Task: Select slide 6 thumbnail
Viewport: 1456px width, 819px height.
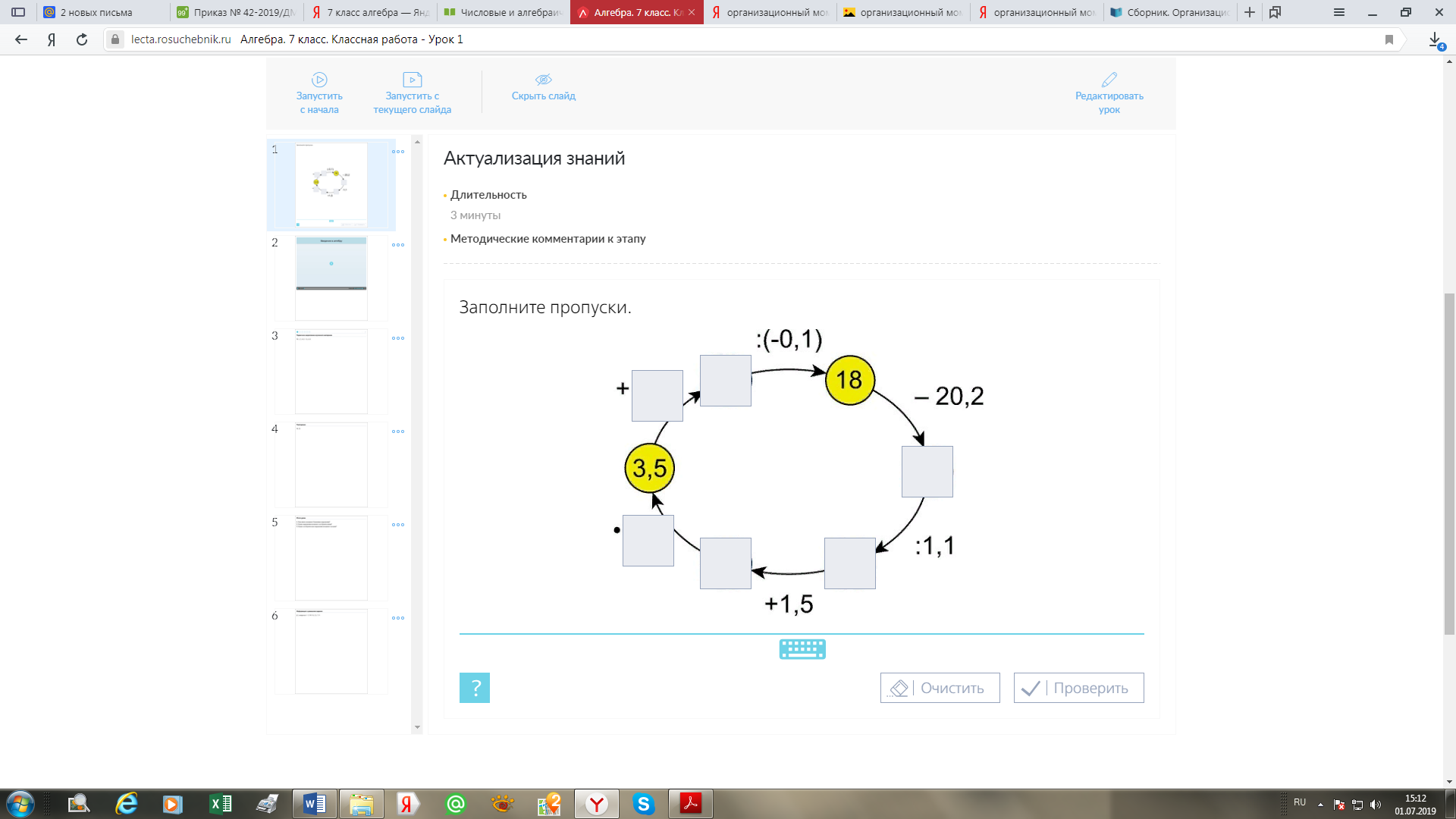Action: pos(331,651)
